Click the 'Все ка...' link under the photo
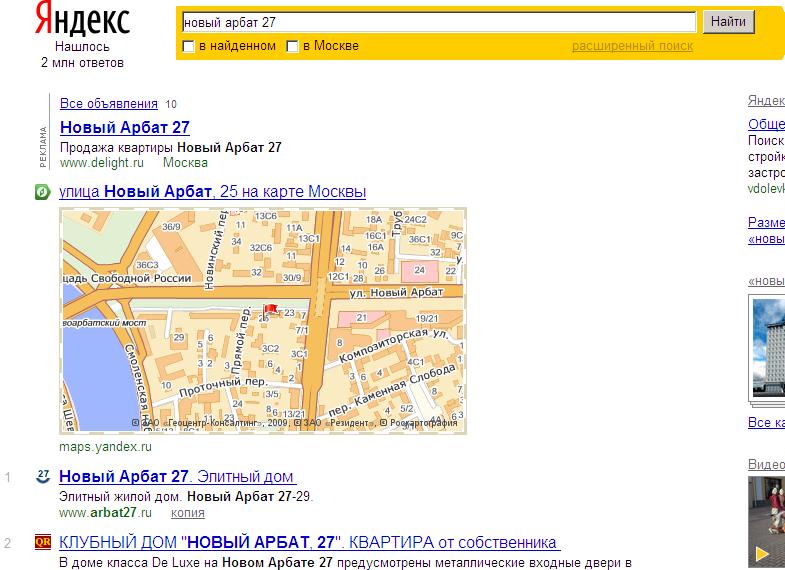Screen dimensions: 785x570 coord(766,422)
